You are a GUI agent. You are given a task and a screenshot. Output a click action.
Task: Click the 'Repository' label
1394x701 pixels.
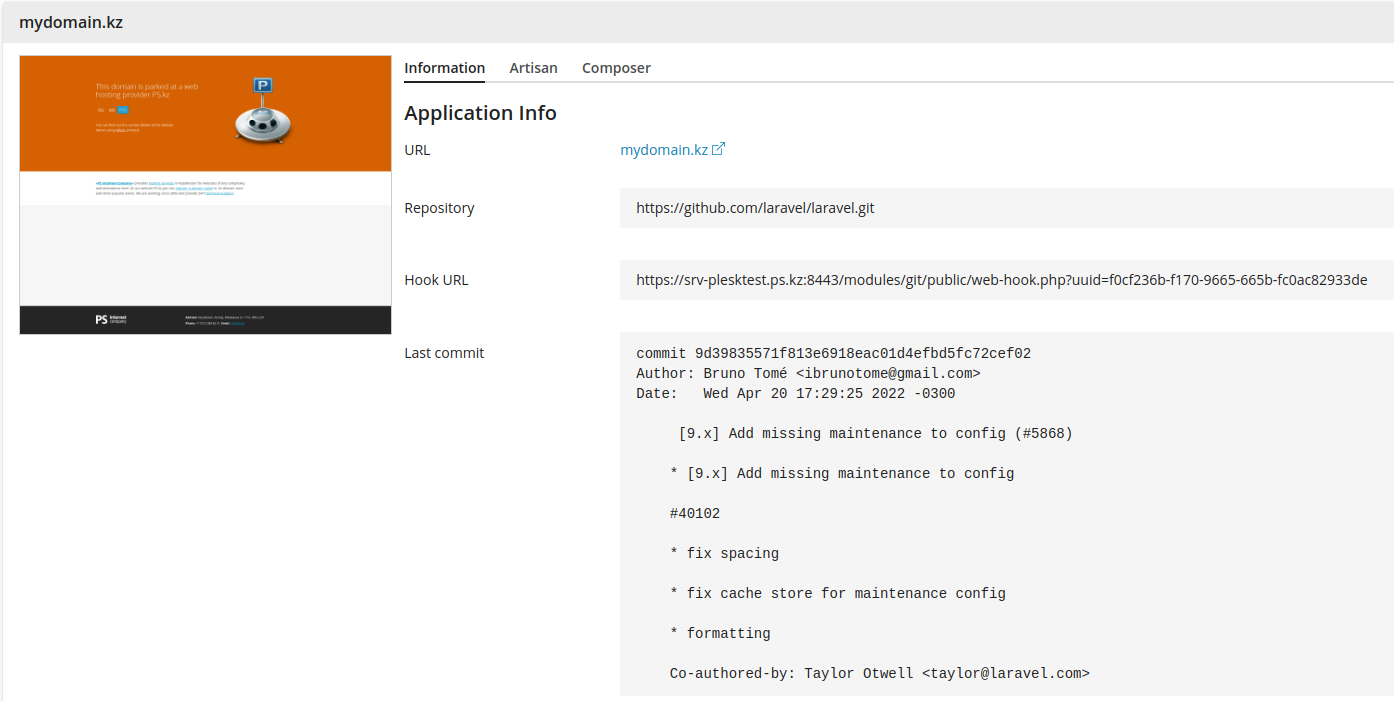[439, 208]
